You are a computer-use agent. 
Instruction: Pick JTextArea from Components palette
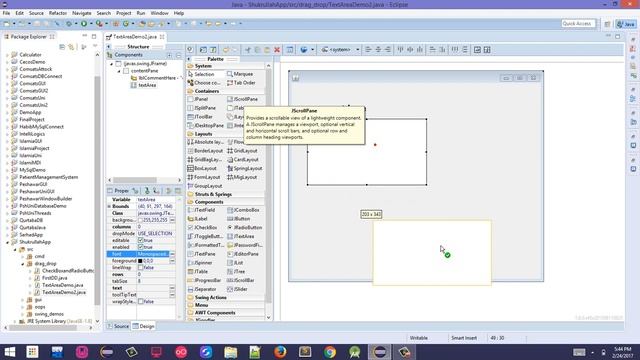coord(241,236)
